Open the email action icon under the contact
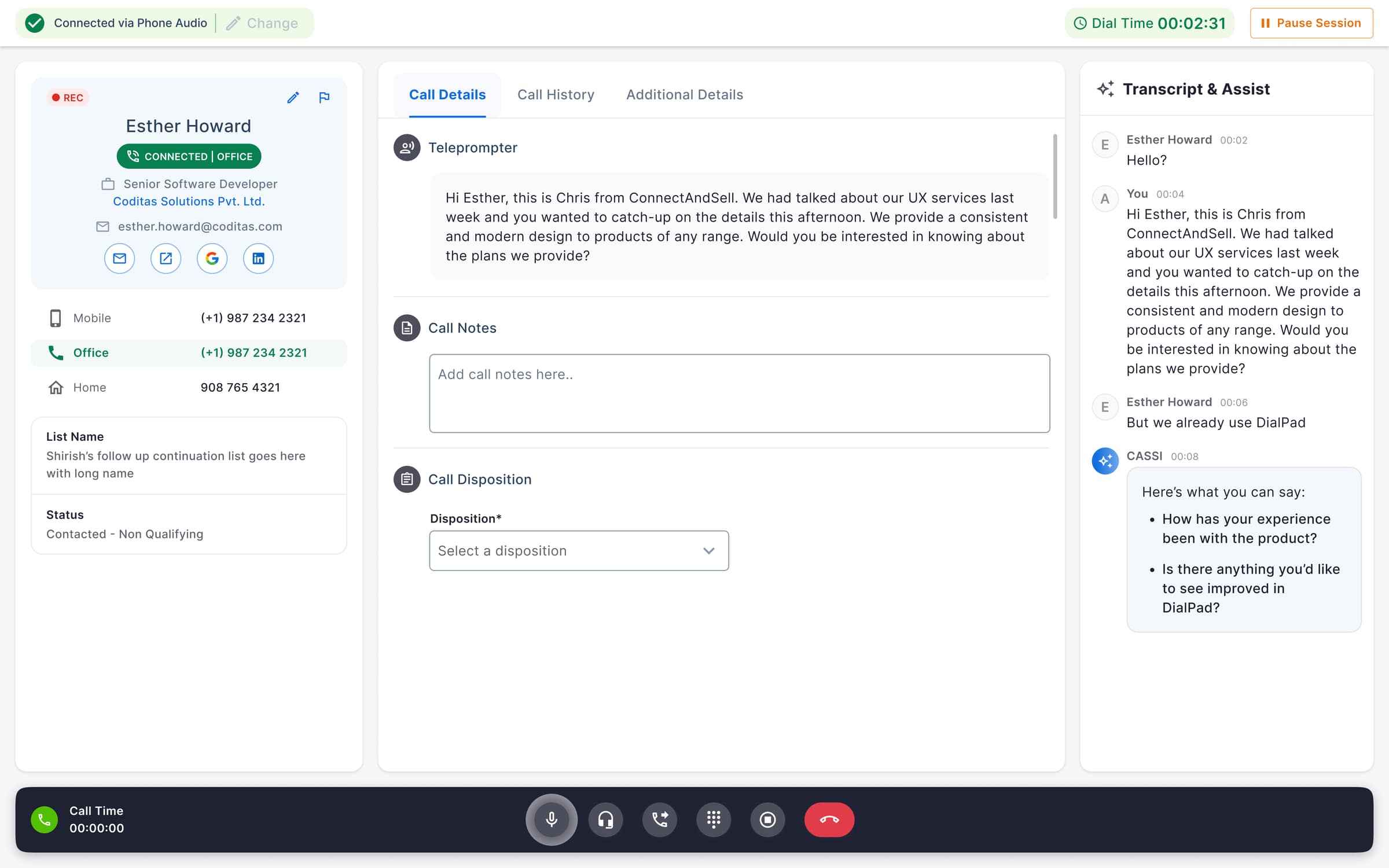The height and width of the screenshot is (868, 1389). (x=119, y=258)
